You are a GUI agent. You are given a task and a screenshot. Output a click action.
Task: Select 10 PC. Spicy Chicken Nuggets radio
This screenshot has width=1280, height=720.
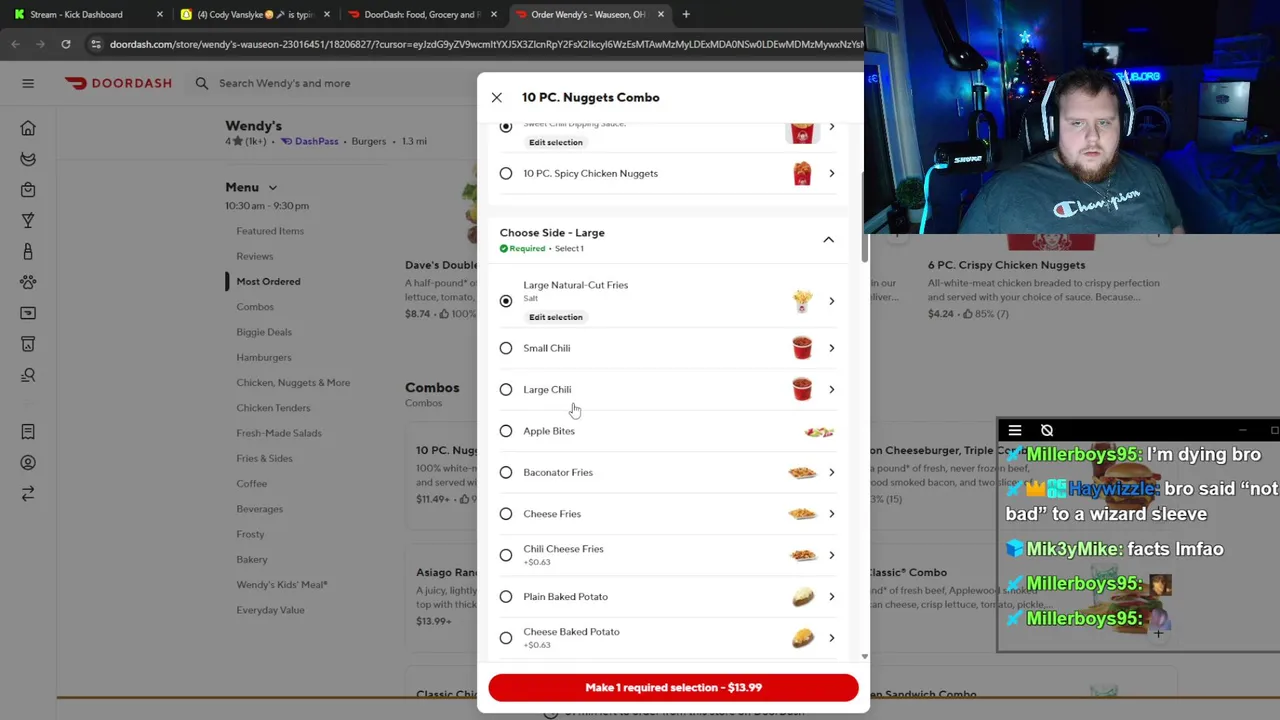pyautogui.click(x=506, y=174)
